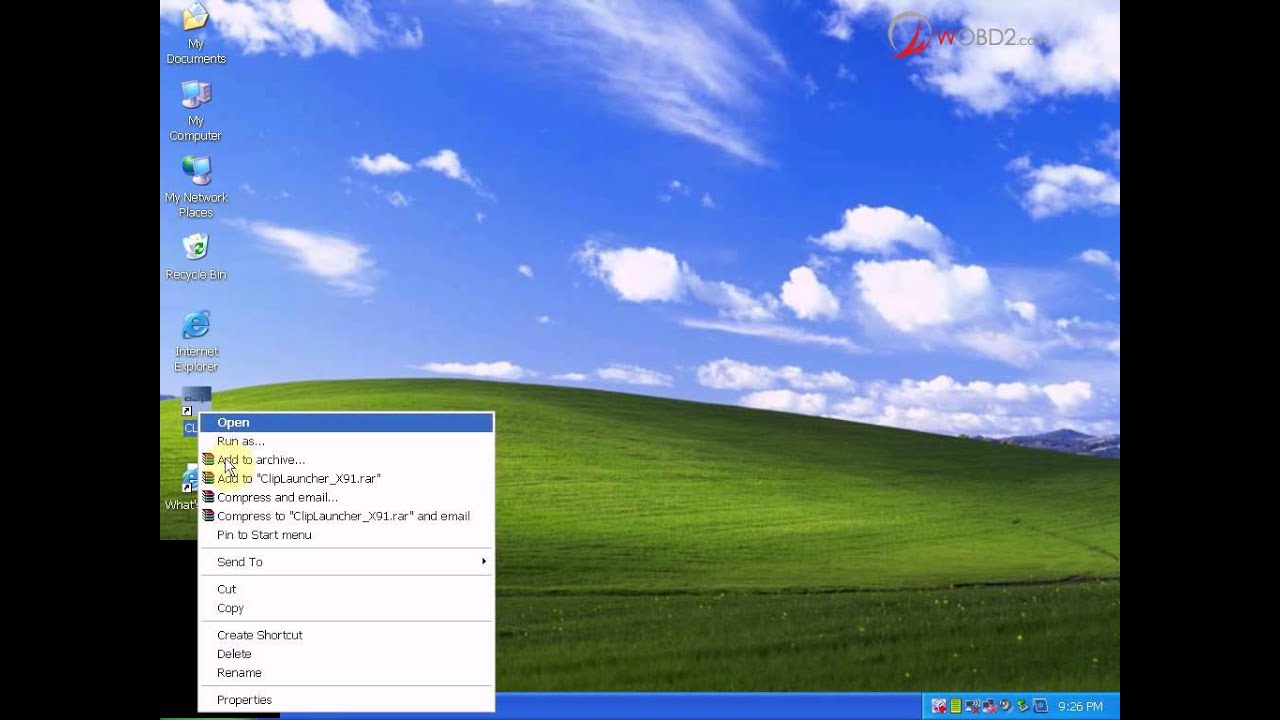The height and width of the screenshot is (720, 1280).
Task: Select the Recycle Bin desktop icon
Action: click(196, 257)
